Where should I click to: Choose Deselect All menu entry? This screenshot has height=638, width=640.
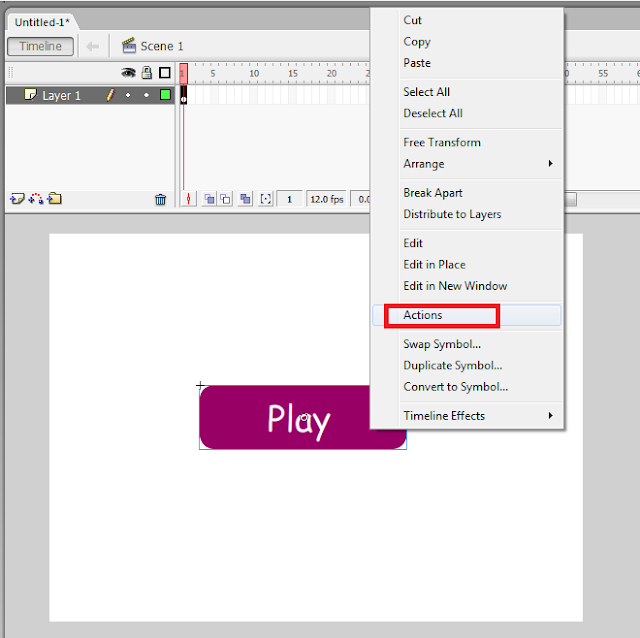coord(467,113)
